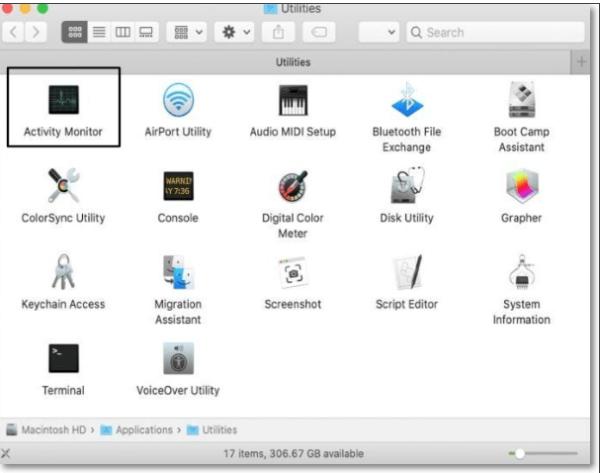
Task: Open the blank dropdown beside search
Action: pos(379,32)
